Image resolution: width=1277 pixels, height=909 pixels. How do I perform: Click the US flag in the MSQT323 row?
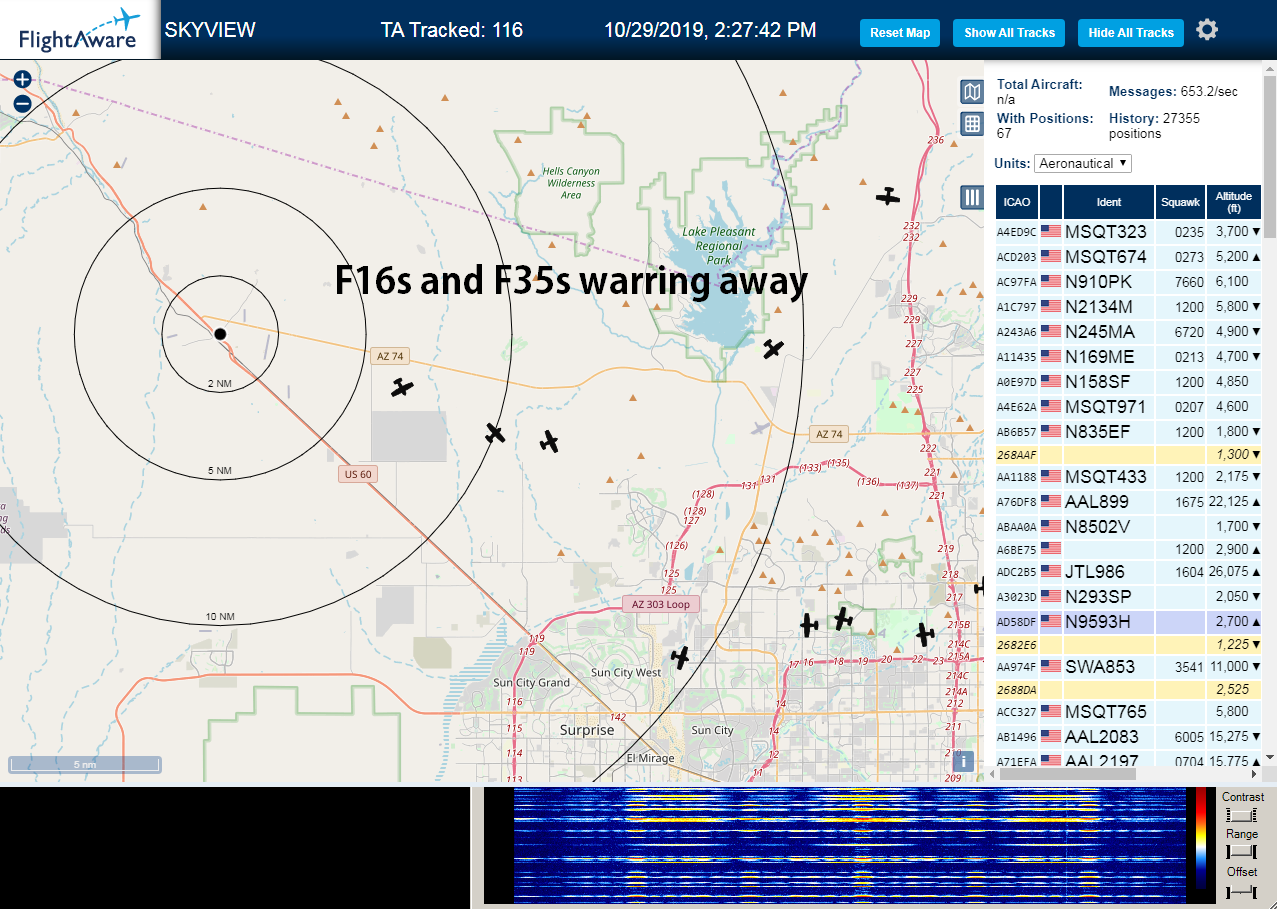point(1051,231)
